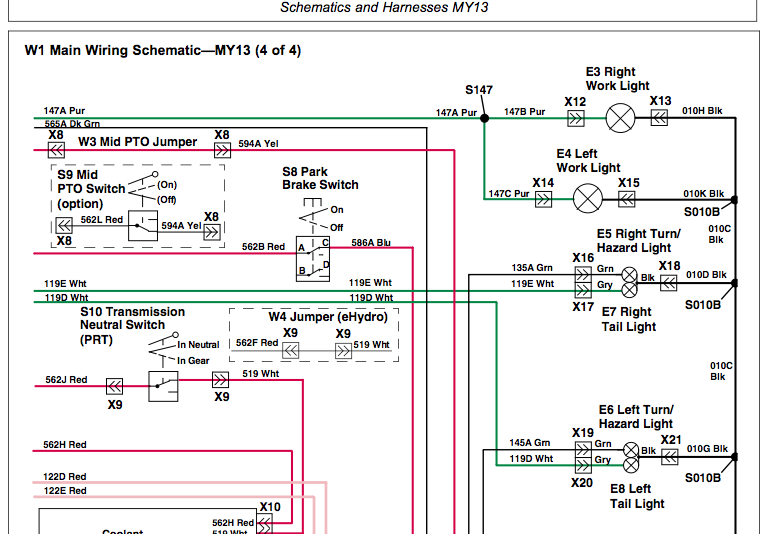Select the X20 connector symbol on 119D Wht
Screen dimensions: 773x534
click(x=583, y=465)
